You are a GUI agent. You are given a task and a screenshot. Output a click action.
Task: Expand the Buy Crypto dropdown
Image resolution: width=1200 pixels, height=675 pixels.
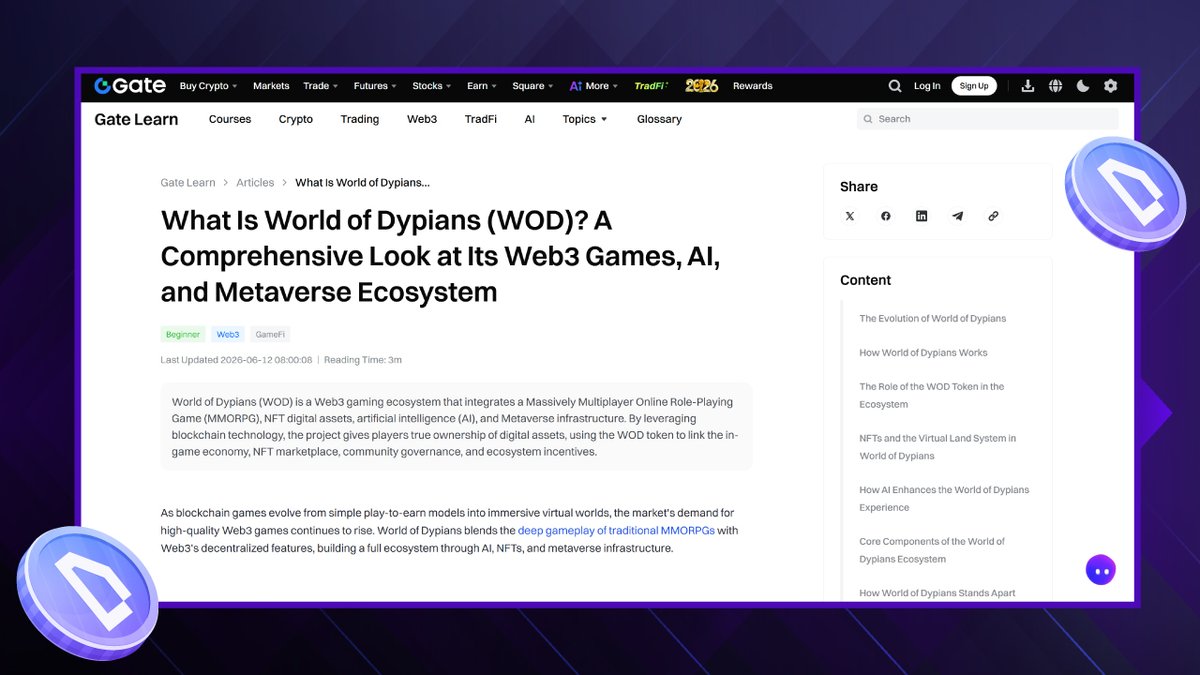click(x=208, y=86)
